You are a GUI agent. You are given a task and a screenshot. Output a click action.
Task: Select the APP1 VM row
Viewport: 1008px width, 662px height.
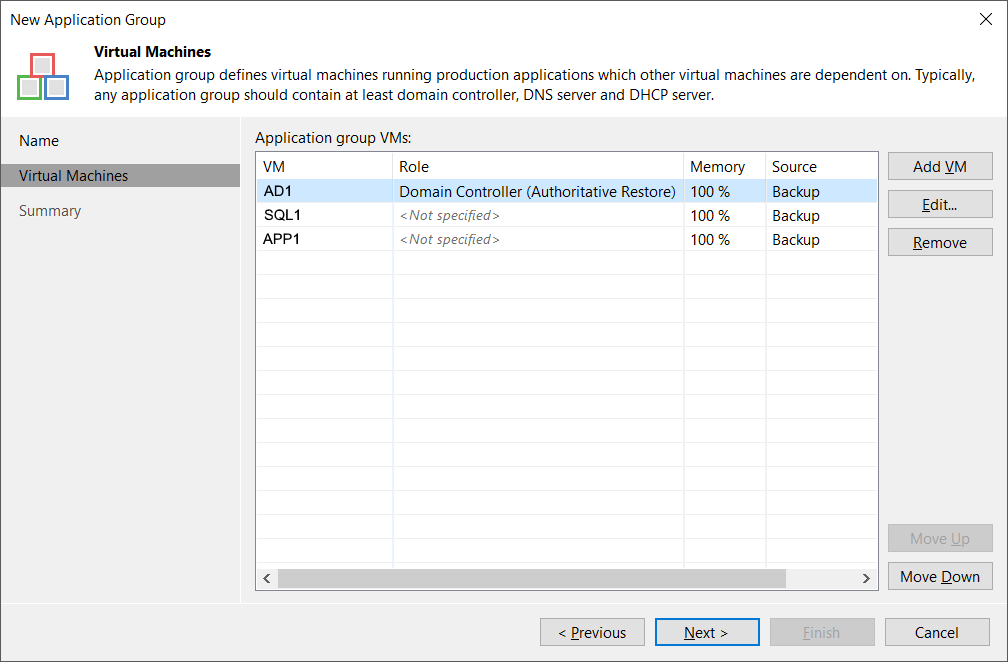pos(567,239)
